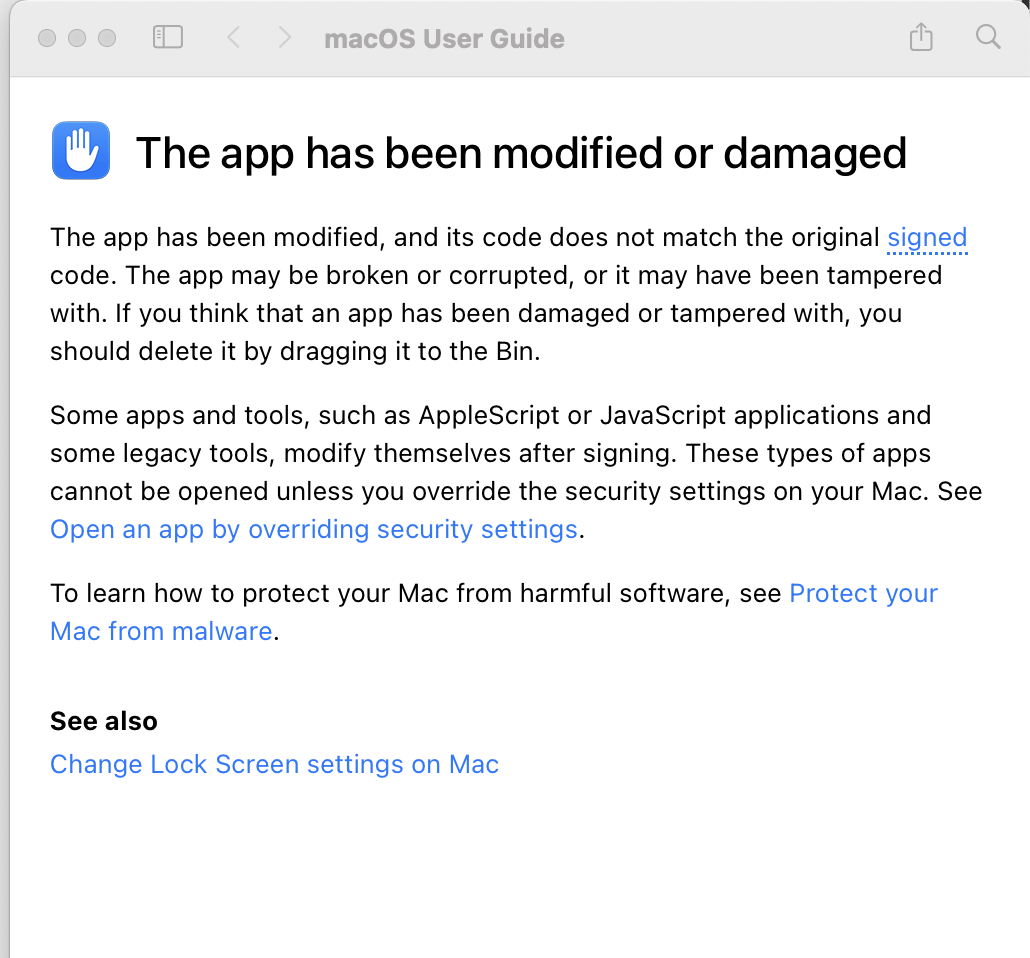Viewport: 1030px width, 958px height.
Task: Click the "macOS User Guide" window title
Action: [x=444, y=39]
